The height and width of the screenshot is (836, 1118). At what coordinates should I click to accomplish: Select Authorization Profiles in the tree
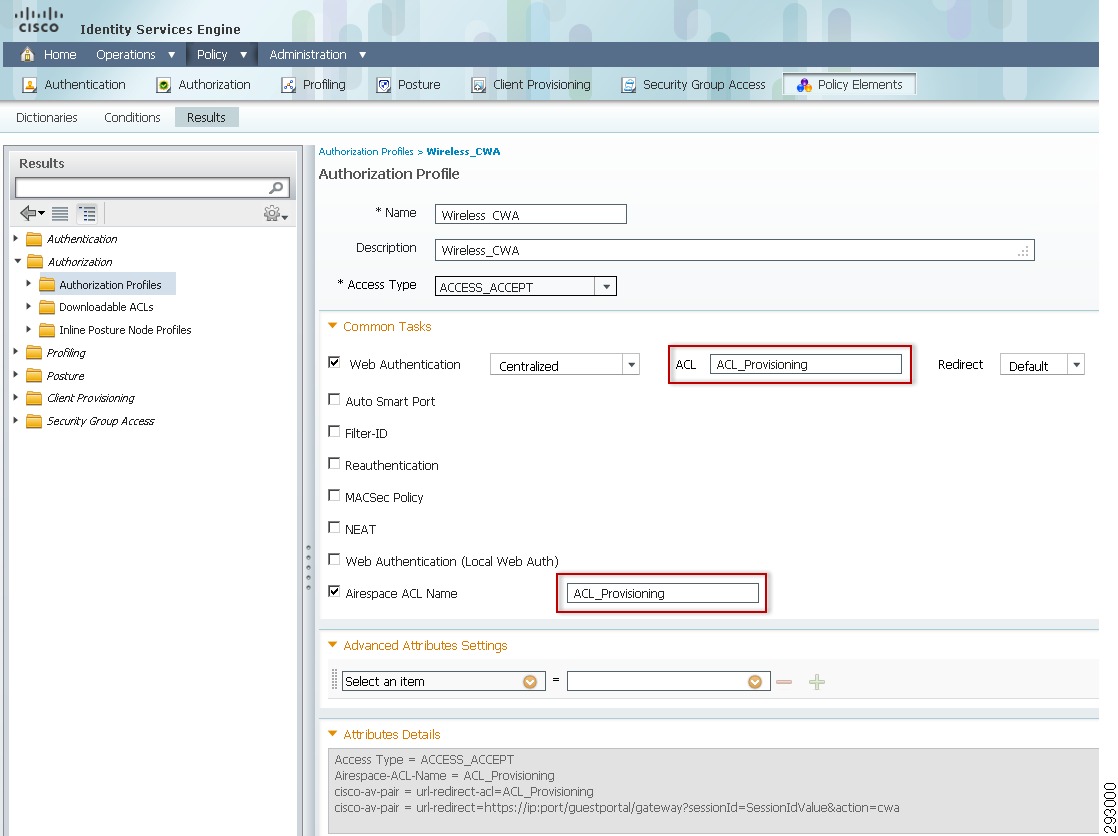pos(110,285)
